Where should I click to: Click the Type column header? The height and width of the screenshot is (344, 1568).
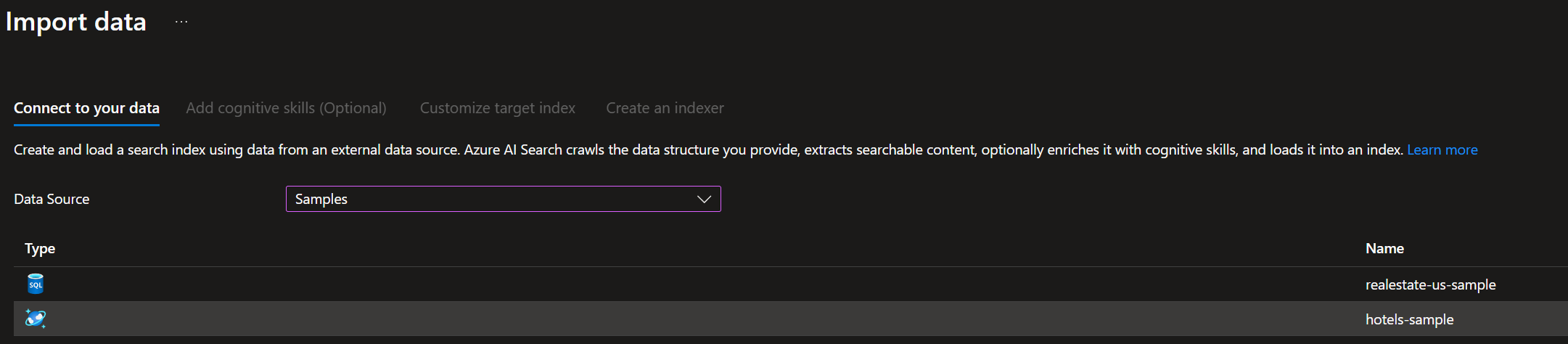[40, 248]
